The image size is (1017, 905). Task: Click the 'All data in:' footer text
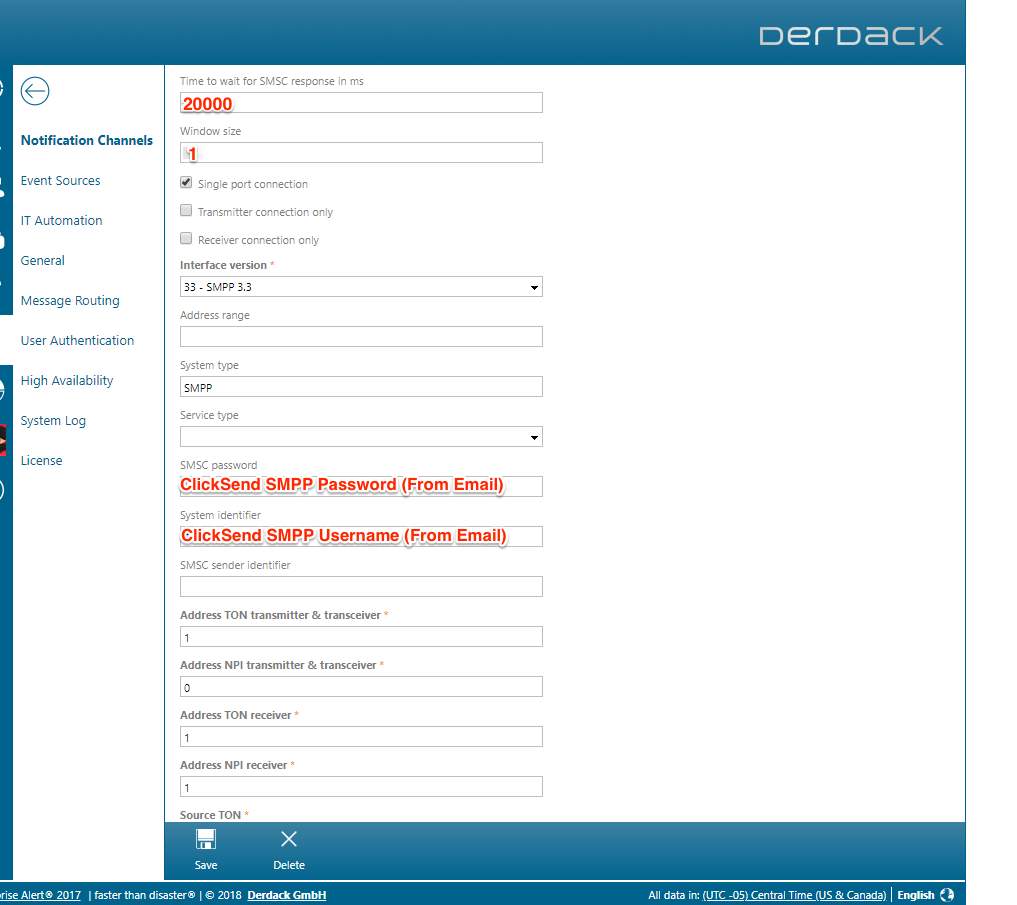(x=673, y=895)
